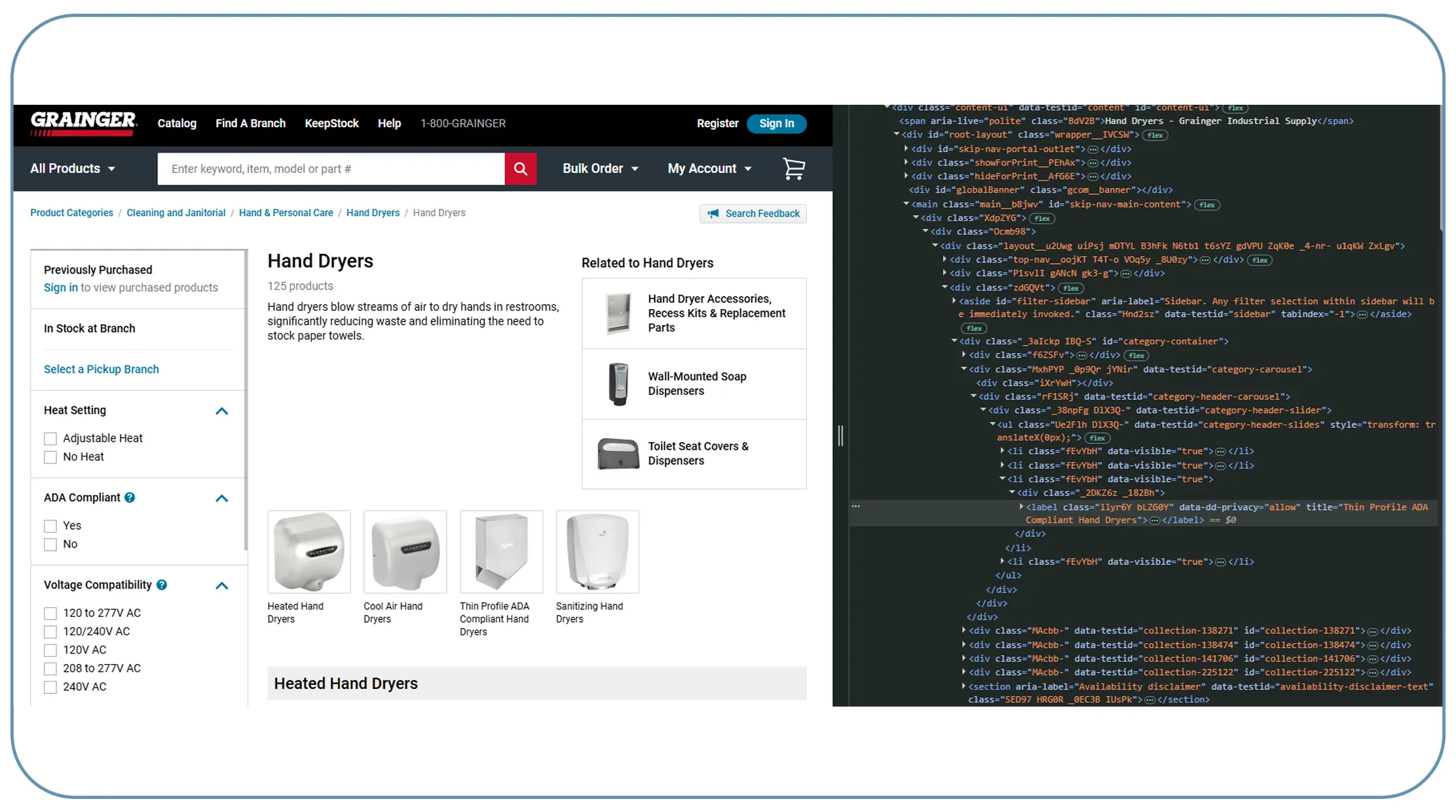Click the Register link
Viewport: 1456px width, 812px height.
[x=718, y=123]
